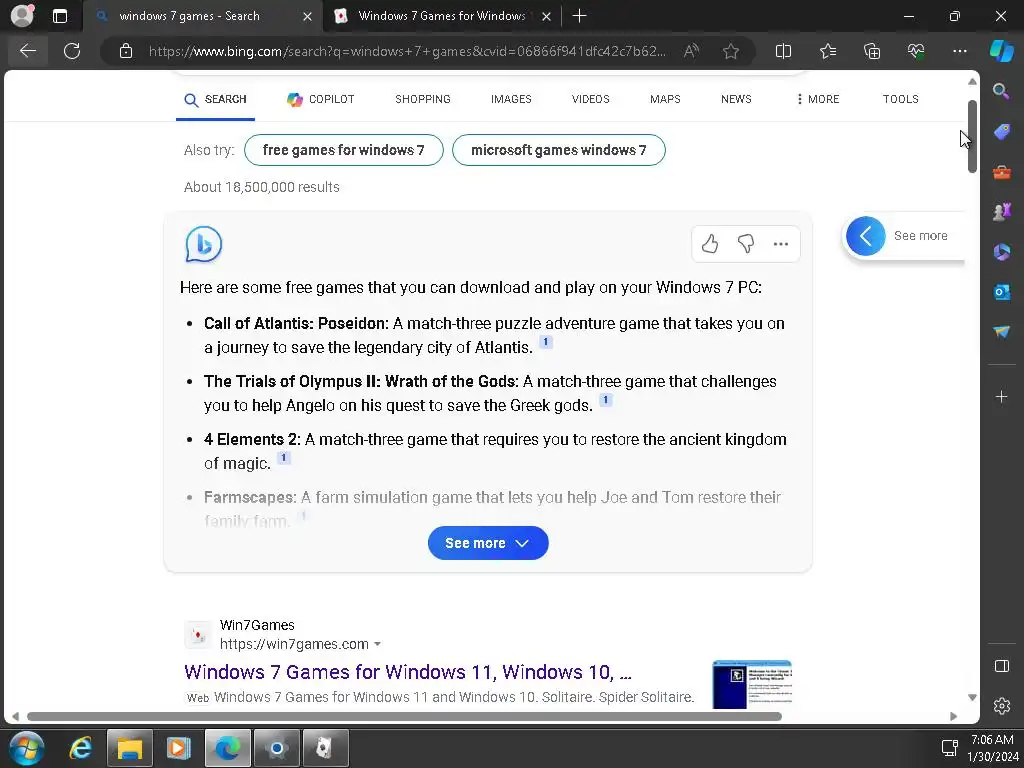
Task: Open citation 1 after Call of Atlantis
Action: (546, 342)
